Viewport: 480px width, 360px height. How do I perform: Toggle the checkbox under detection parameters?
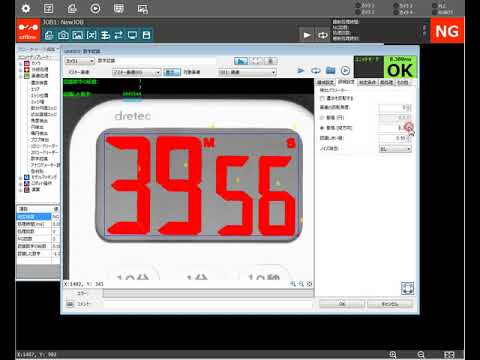click(x=322, y=98)
